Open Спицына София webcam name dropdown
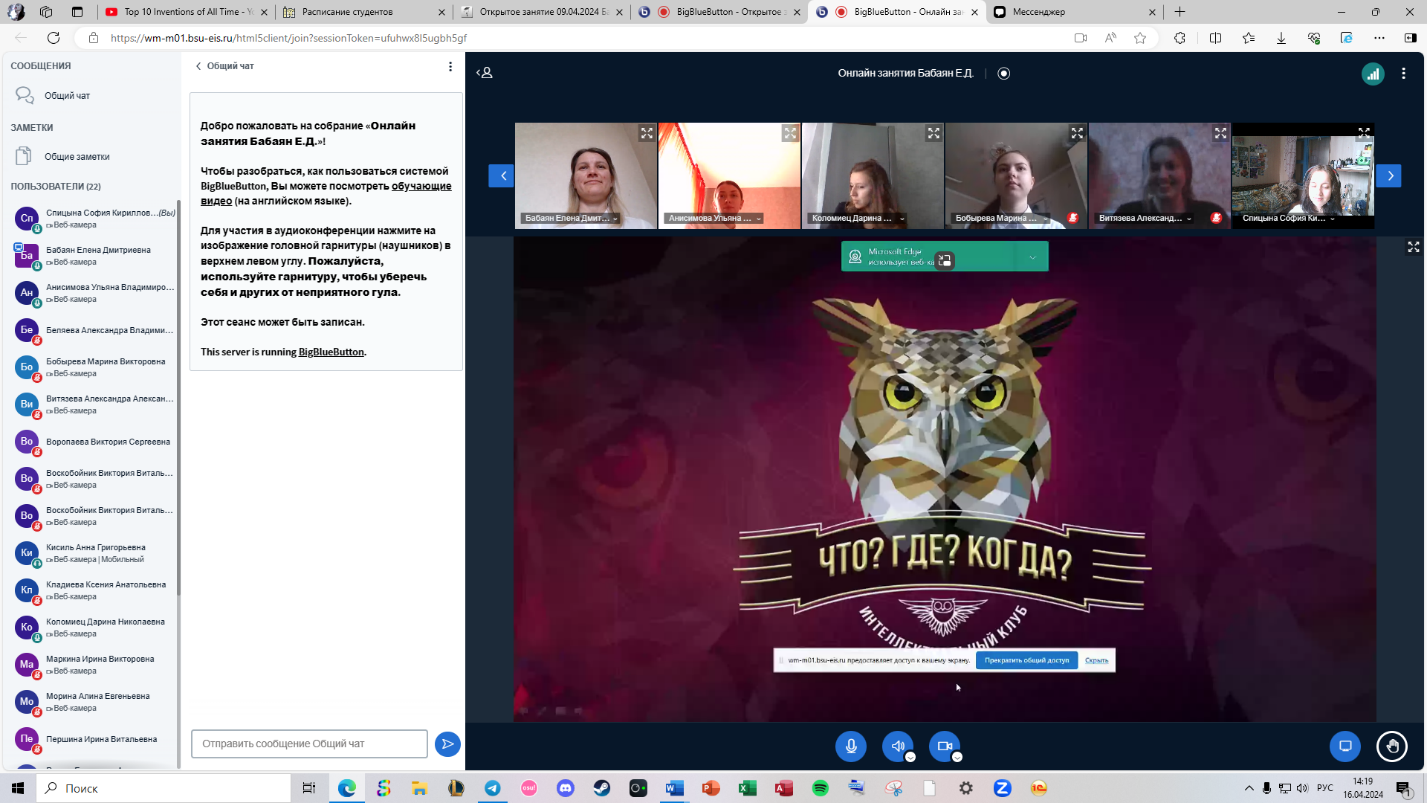The height and width of the screenshot is (803, 1427). point(1289,218)
